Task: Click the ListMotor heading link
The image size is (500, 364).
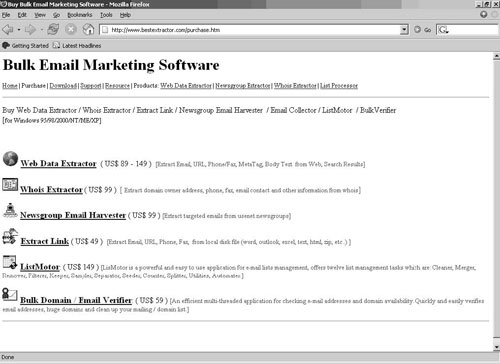Action: [40, 267]
